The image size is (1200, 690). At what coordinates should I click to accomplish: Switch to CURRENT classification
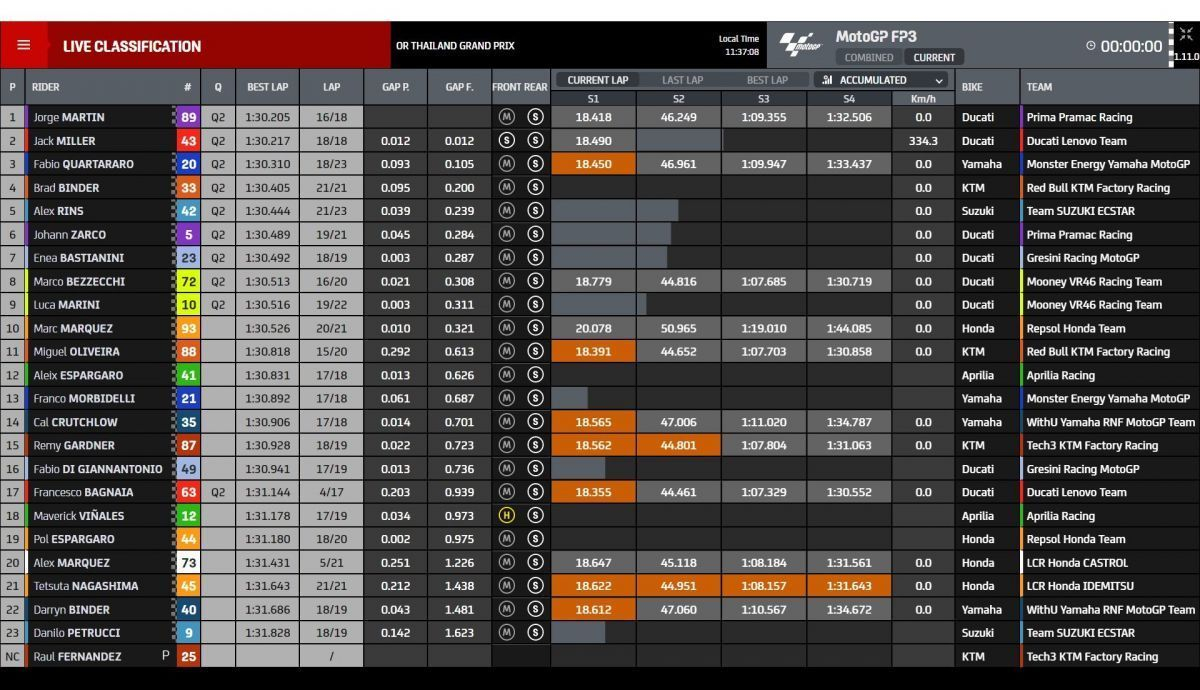(934, 57)
